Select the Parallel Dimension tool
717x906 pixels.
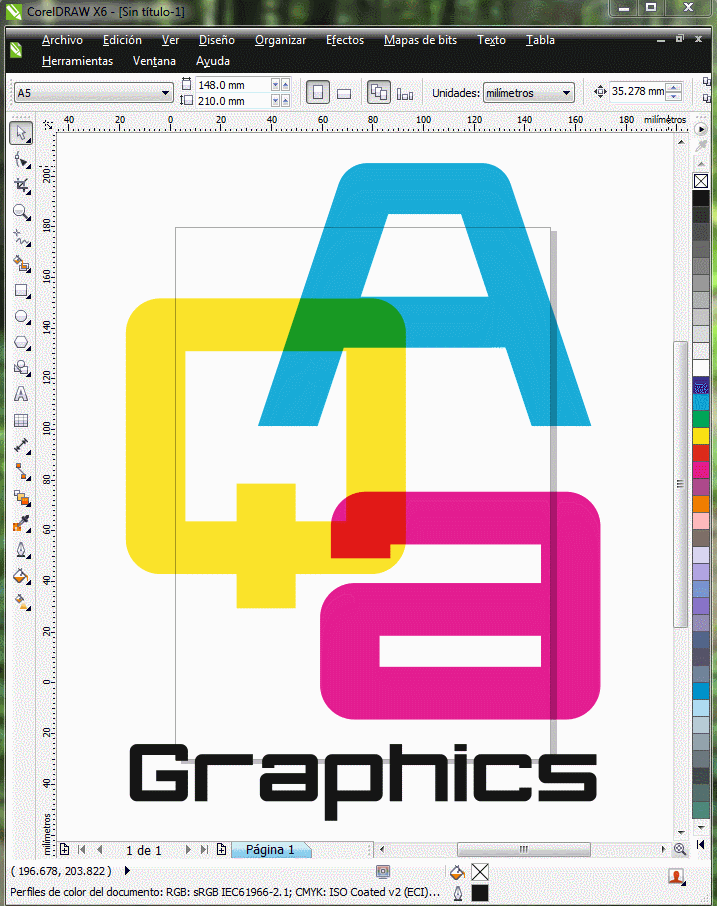point(21,446)
